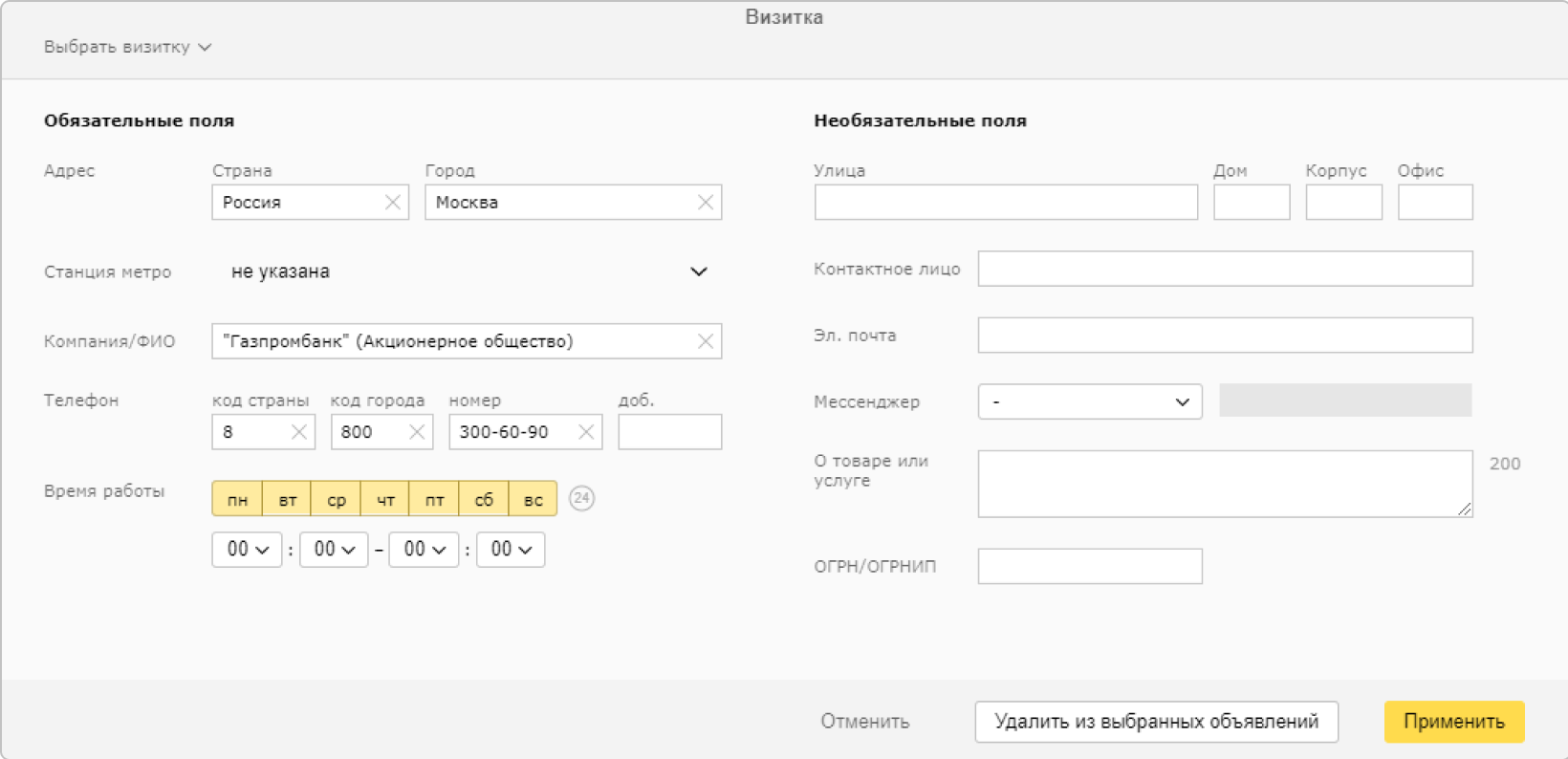This screenshot has height=759, width=1568.
Task: Open the Мессенджер dropdown
Action: pos(1089,401)
